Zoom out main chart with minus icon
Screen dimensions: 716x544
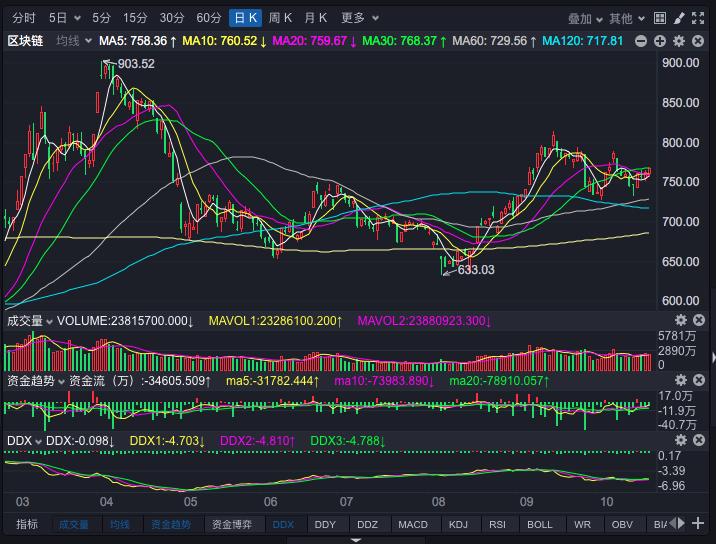(x=641, y=42)
